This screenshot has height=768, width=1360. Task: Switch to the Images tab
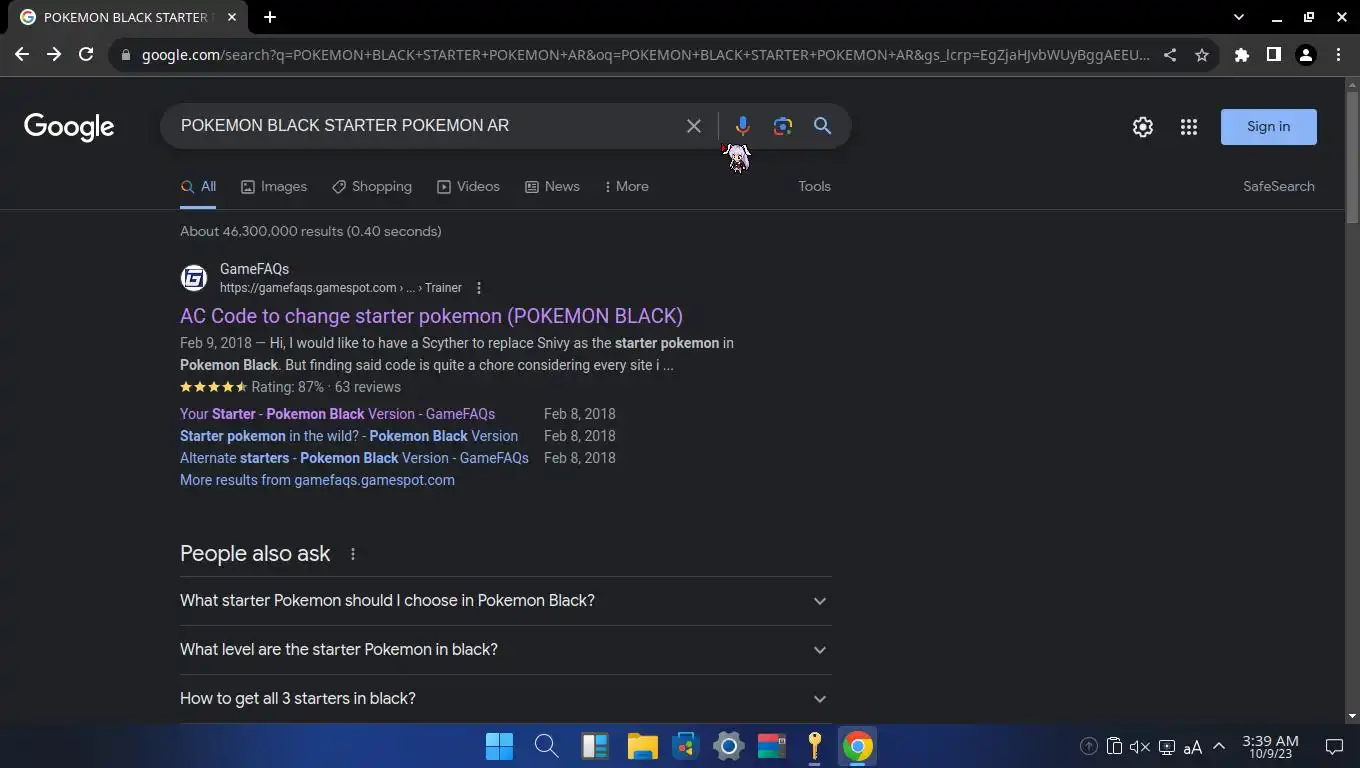click(x=274, y=187)
